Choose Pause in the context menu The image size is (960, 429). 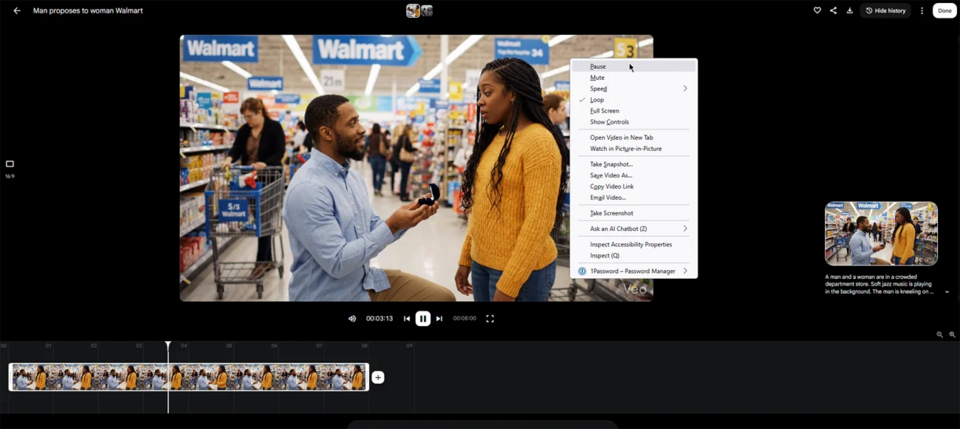[634, 66]
